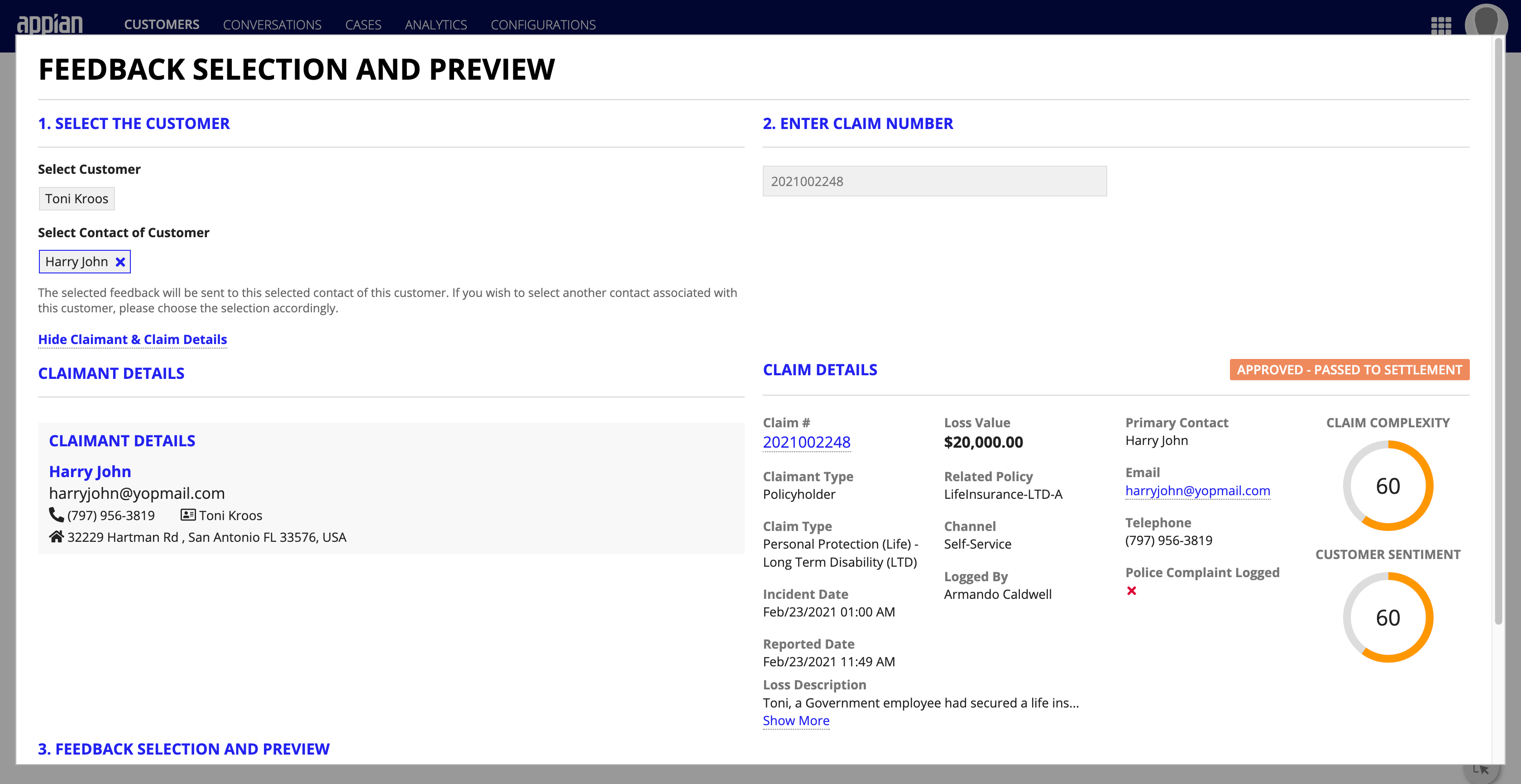The width and height of the screenshot is (1521, 784).
Task: Click the contact card icon next to Toni Kroos
Action: coord(189,515)
